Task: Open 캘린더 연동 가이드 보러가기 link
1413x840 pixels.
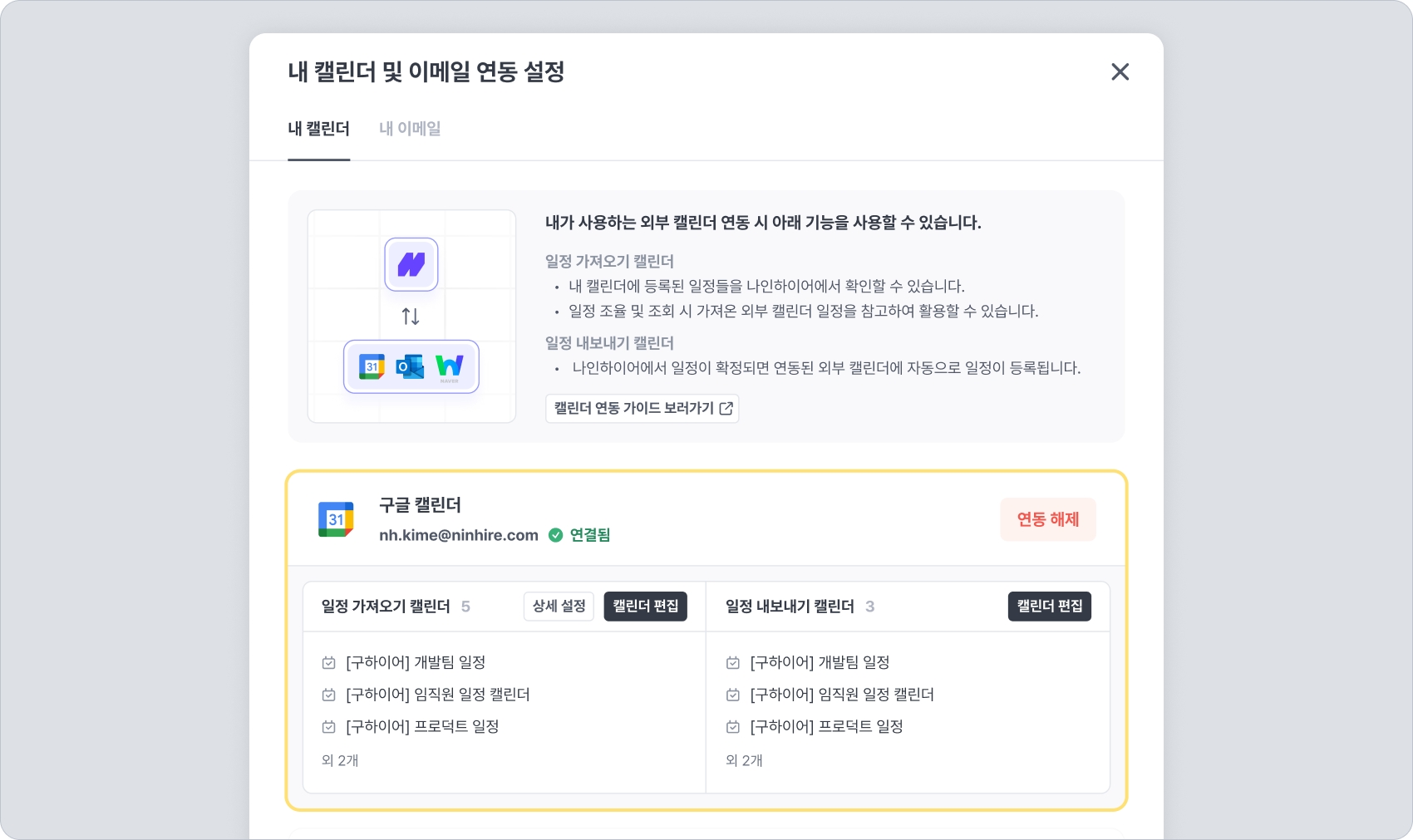Action: (642, 408)
